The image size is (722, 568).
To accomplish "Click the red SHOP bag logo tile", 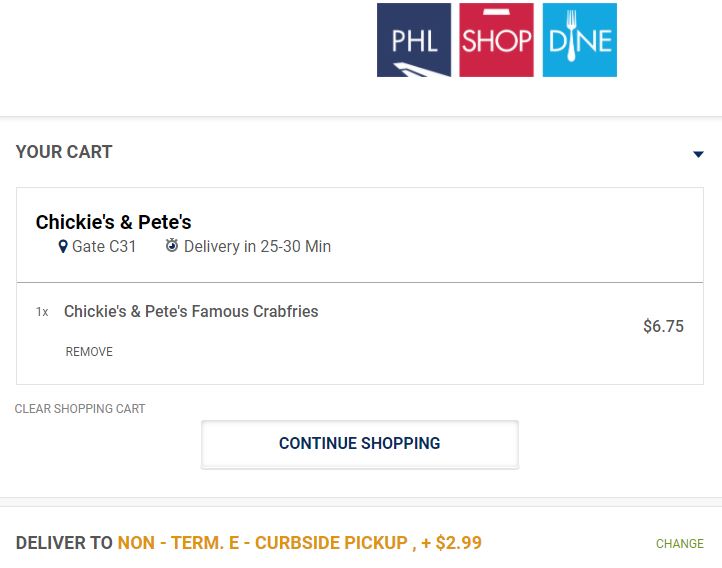I will 496,40.
